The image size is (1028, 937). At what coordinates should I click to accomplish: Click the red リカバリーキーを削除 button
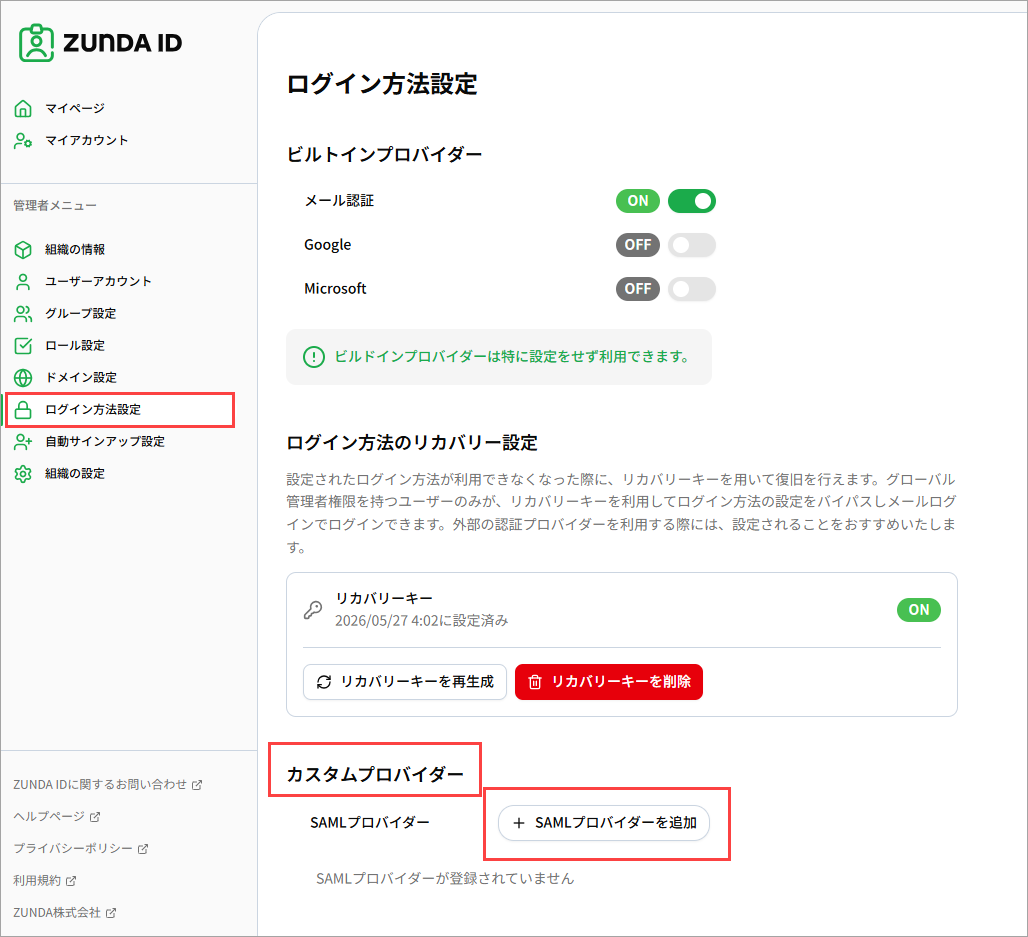(x=609, y=682)
